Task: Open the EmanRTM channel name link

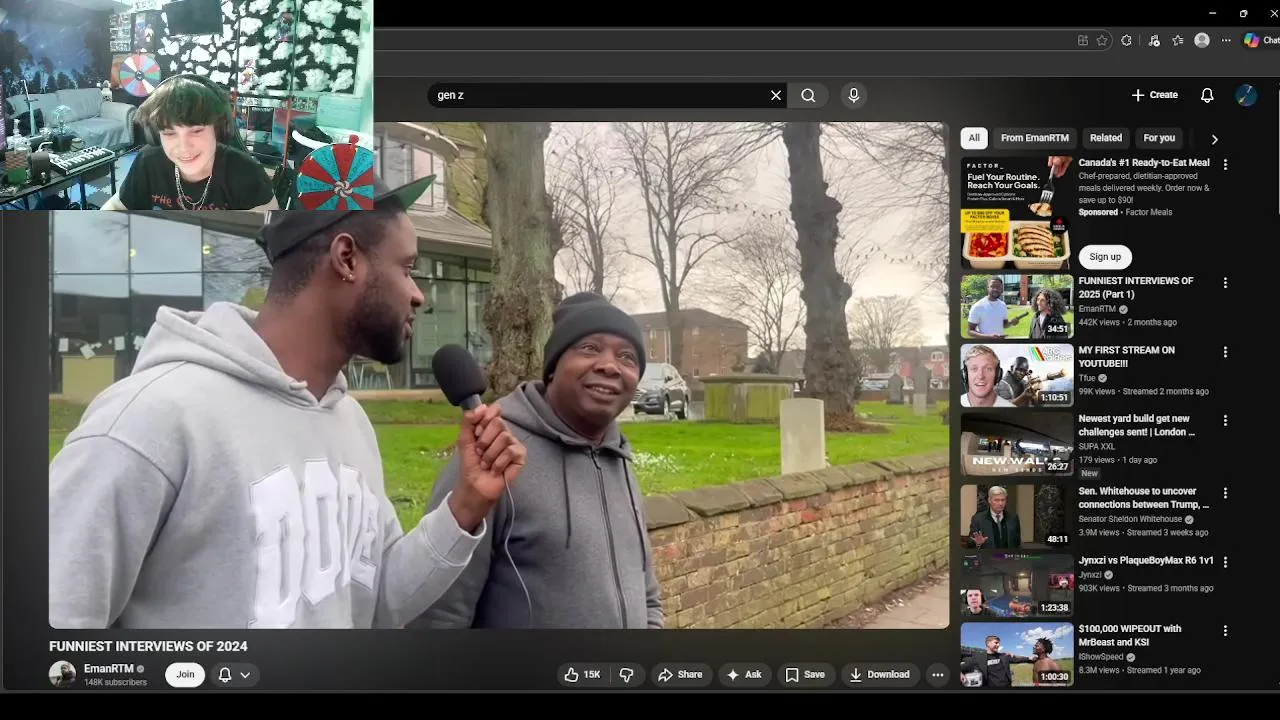Action: [109, 669]
